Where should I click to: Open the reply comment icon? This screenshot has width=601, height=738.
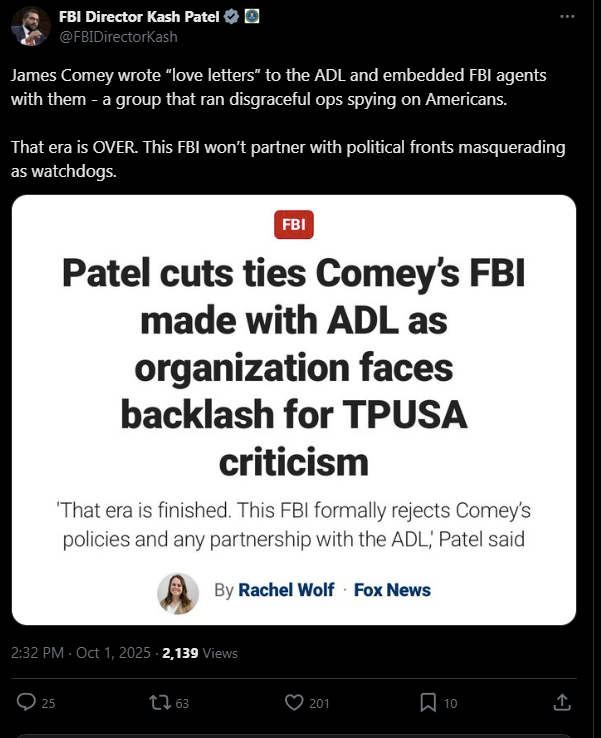(x=26, y=702)
